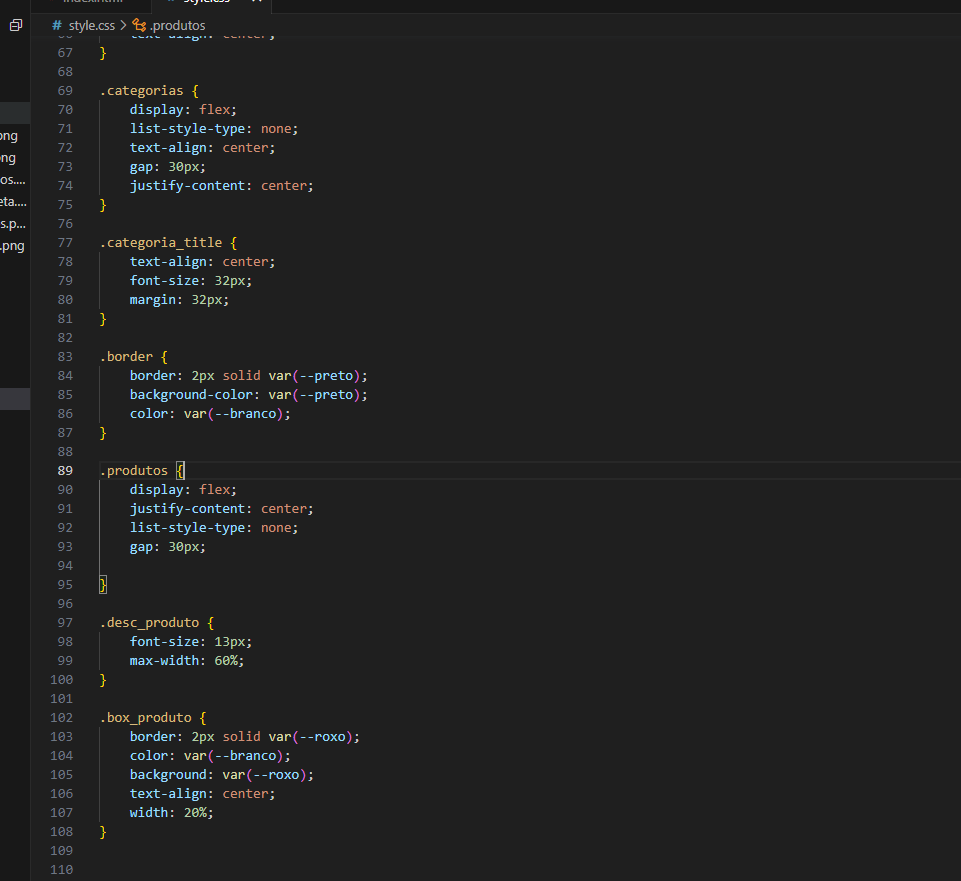Image resolution: width=961 pixels, height=881 pixels.
Task: Click line number 110 in the gutter
Action: click(61, 869)
